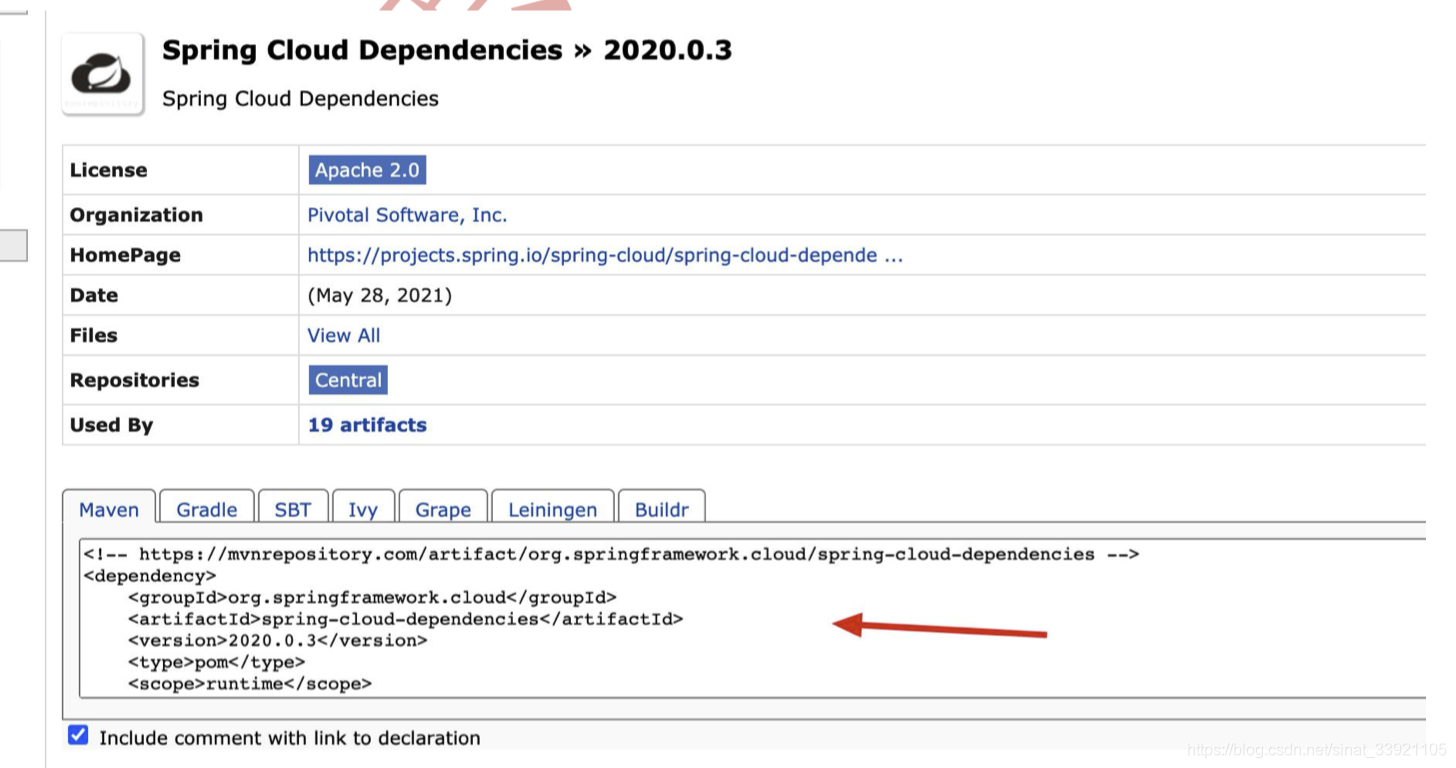The image size is (1456, 768).
Task: Click the Used By row label
Action: pyautogui.click(x=111, y=425)
